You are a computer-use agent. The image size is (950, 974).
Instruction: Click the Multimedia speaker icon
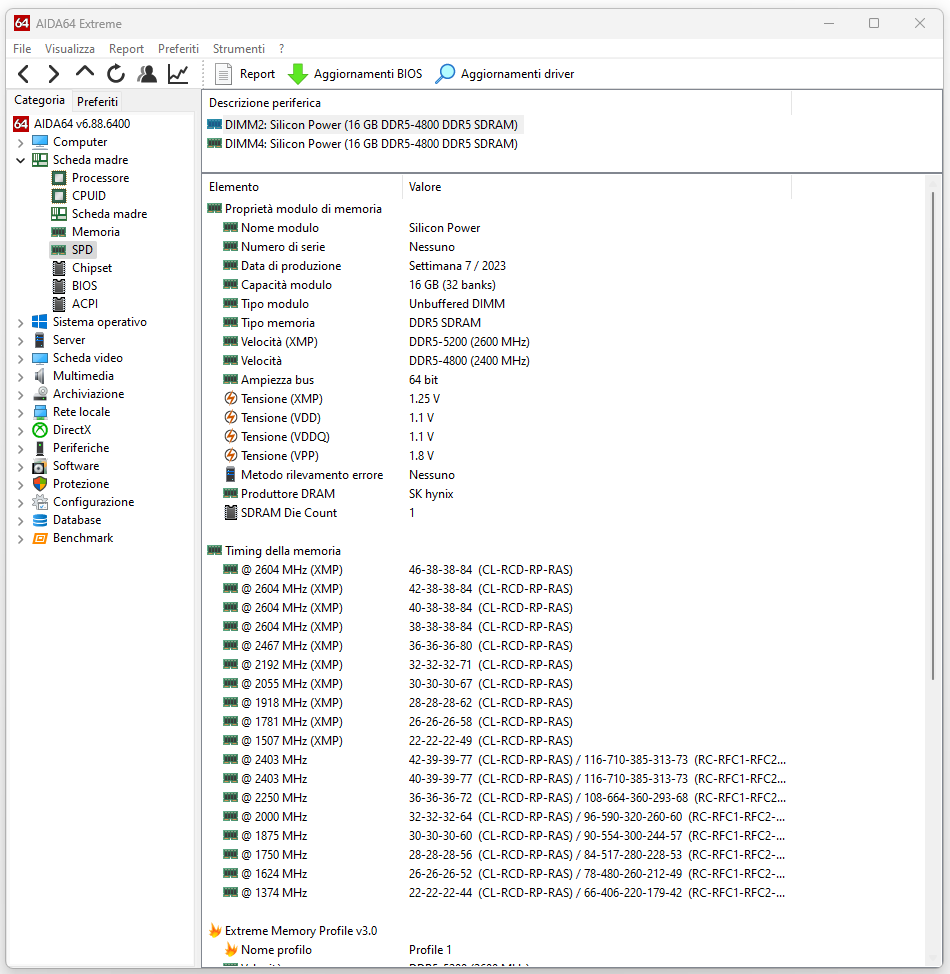click(x=40, y=376)
